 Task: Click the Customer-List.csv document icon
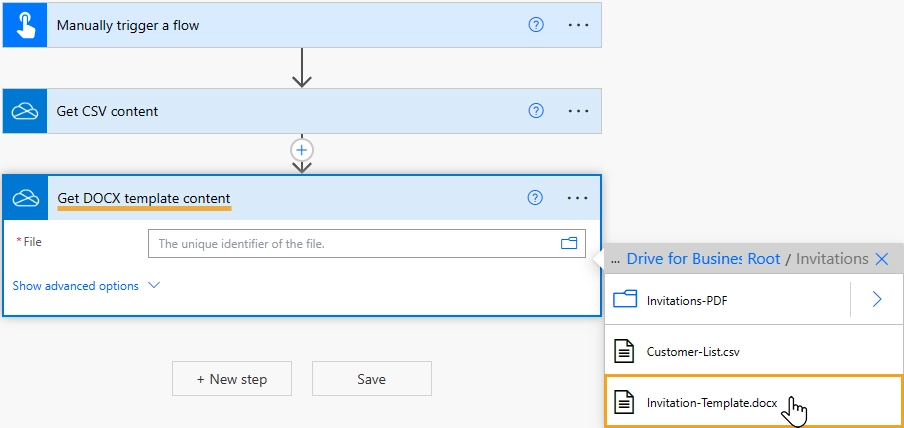623,351
